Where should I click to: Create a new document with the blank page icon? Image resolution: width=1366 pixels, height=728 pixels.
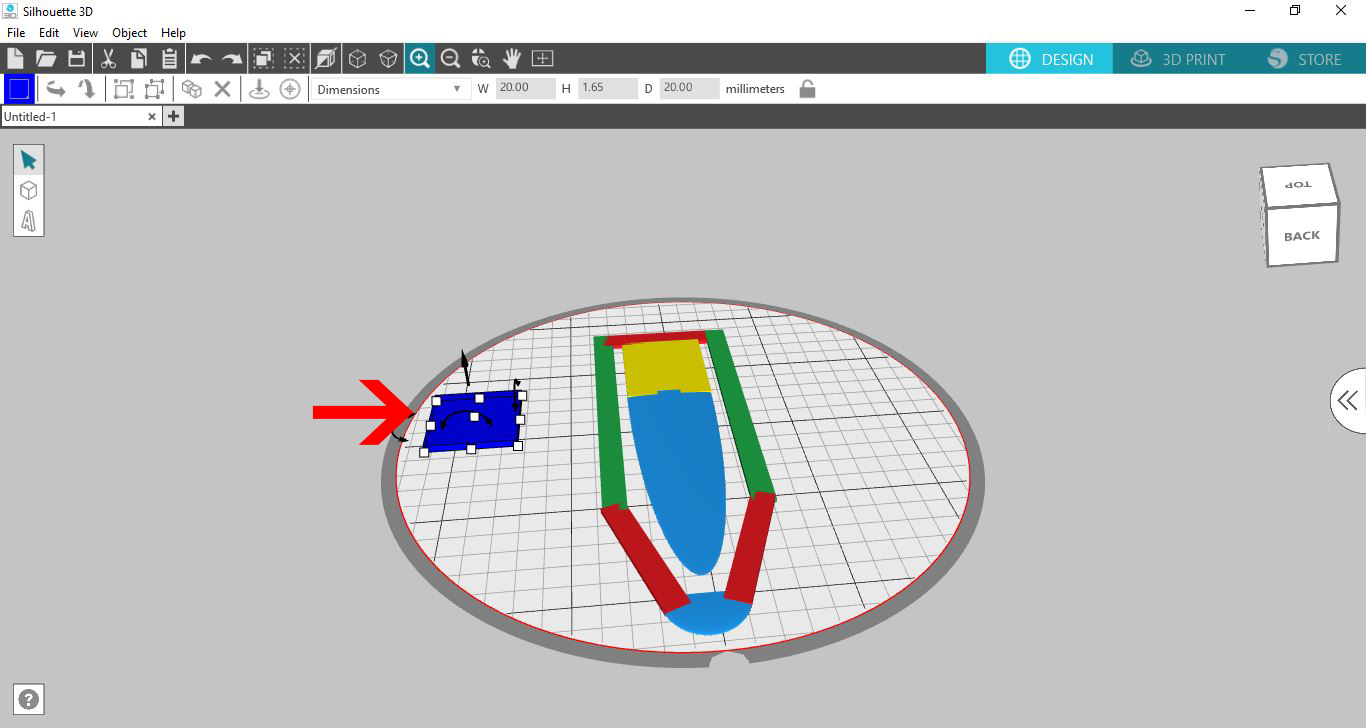tap(15, 58)
